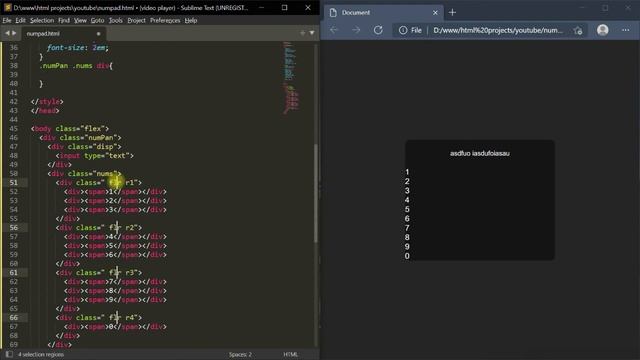Click the Sublime Text minimap
This screenshot has height=360, width=640.
(291, 78)
